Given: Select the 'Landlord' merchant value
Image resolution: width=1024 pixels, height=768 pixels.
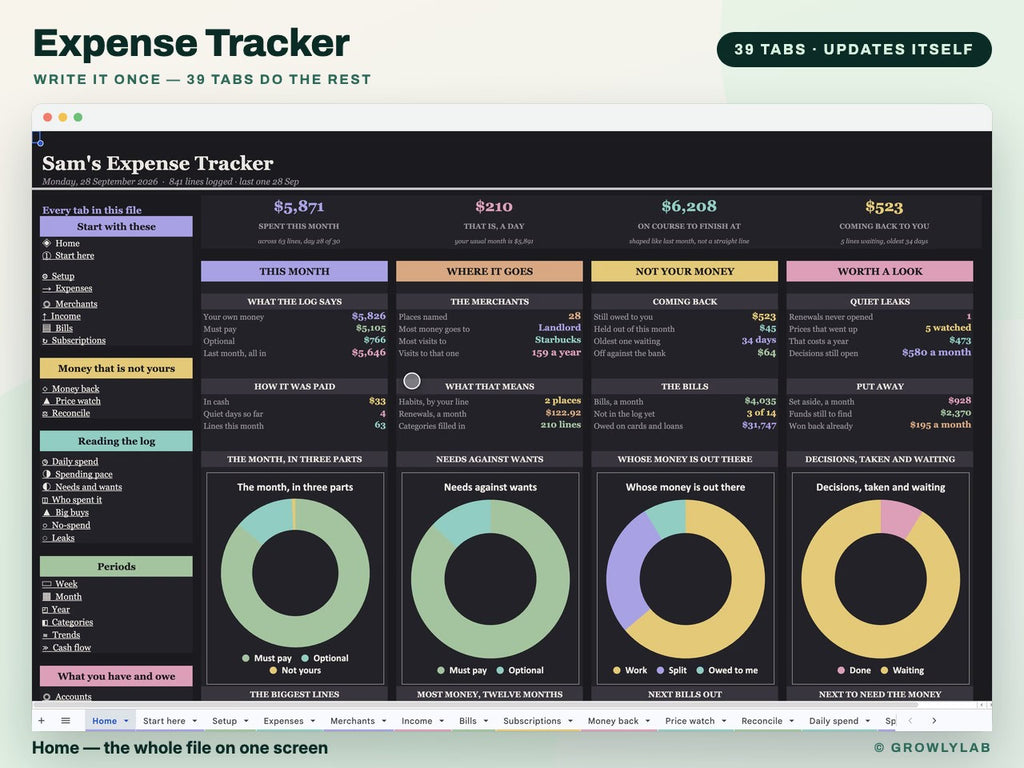Looking at the screenshot, I should point(559,328).
